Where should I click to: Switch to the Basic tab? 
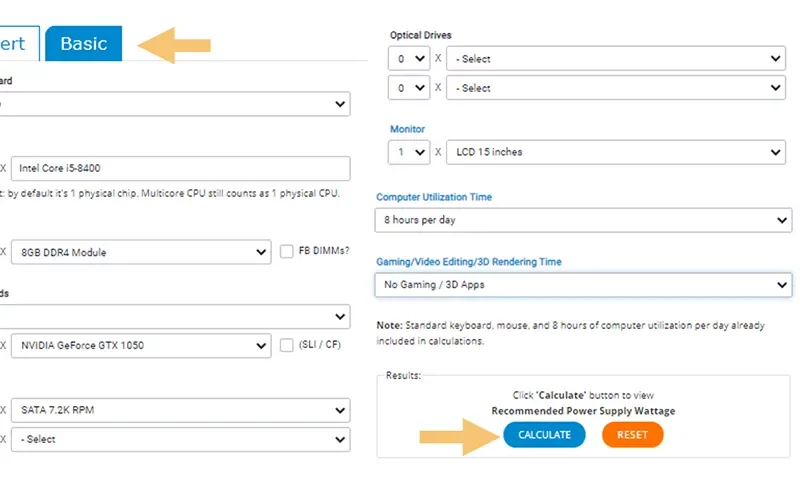(84, 43)
